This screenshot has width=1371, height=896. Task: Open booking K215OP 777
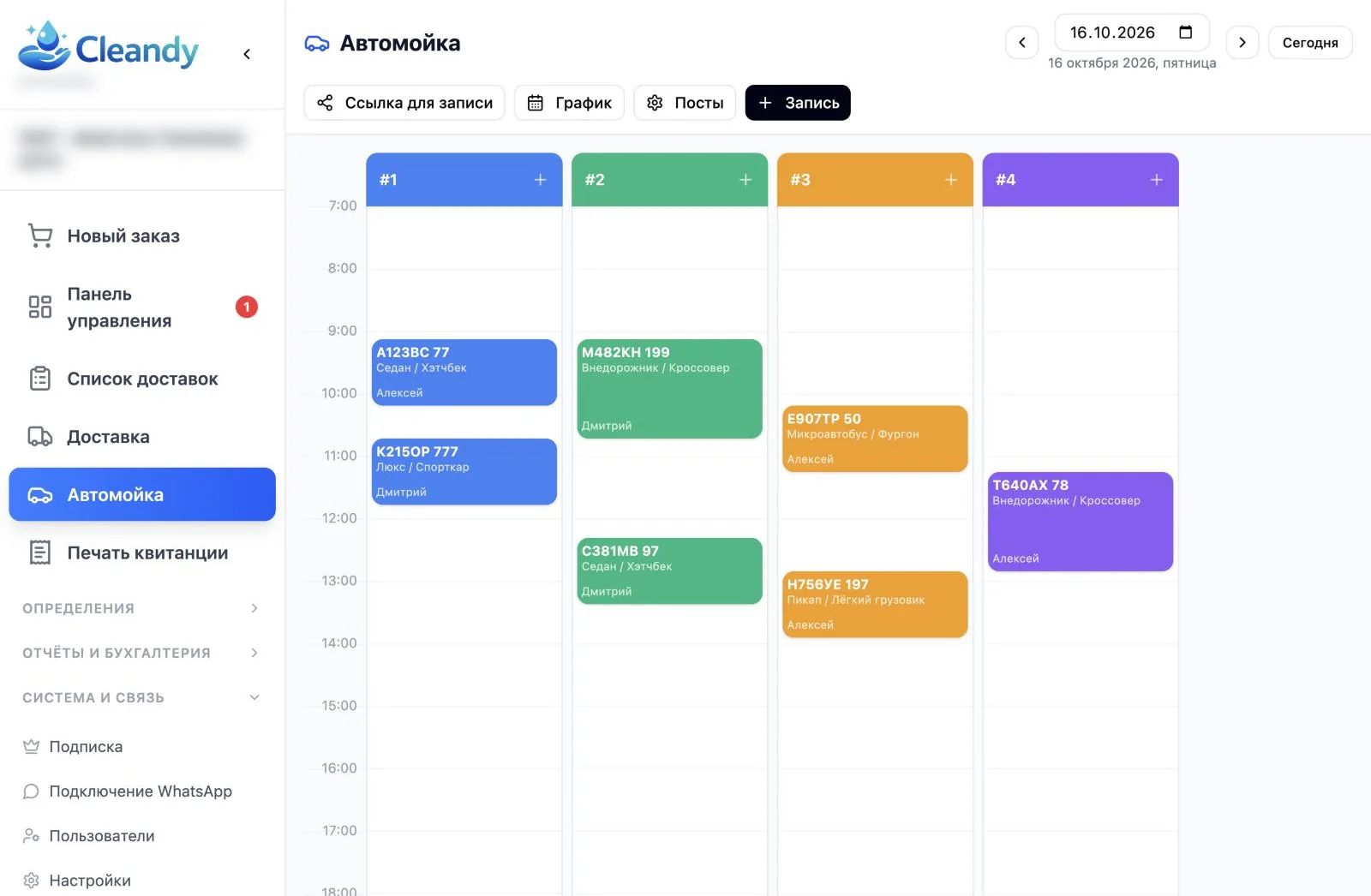point(464,472)
